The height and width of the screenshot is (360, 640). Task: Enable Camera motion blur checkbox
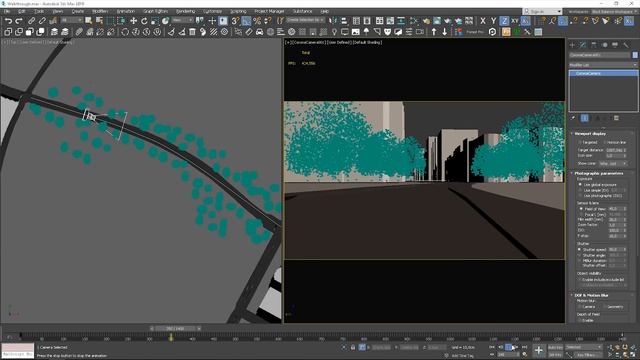580,307
